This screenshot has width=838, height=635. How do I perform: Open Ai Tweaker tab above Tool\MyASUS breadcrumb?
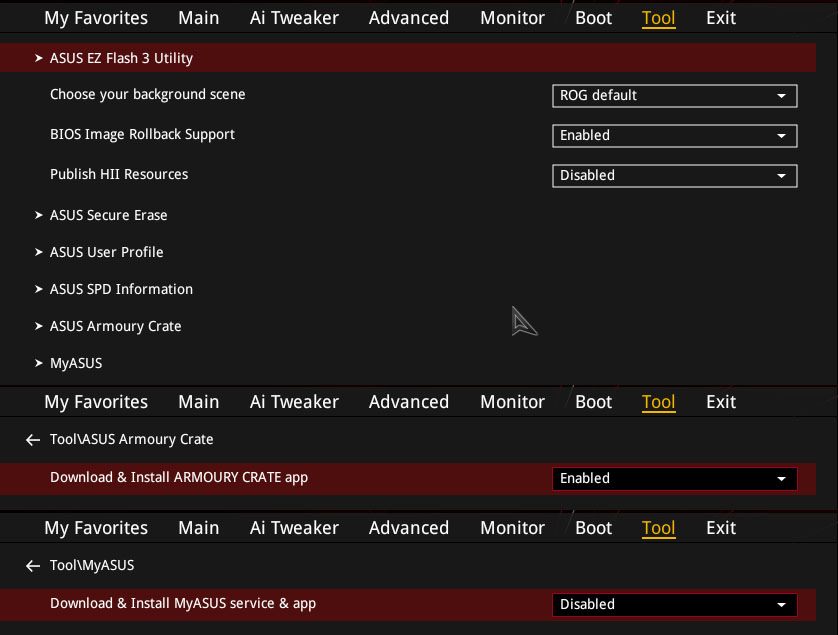click(x=294, y=528)
